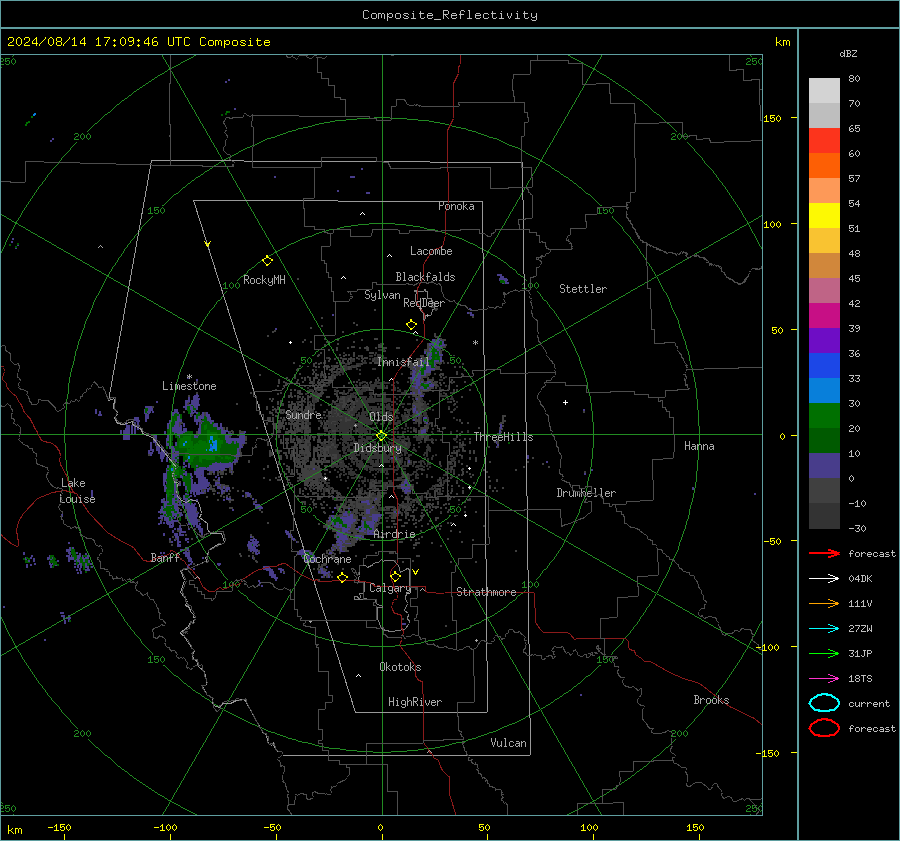Click the yellow radar-site diamond at map center
Image resolution: width=900 pixels, height=841 pixels.
(381, 435)
